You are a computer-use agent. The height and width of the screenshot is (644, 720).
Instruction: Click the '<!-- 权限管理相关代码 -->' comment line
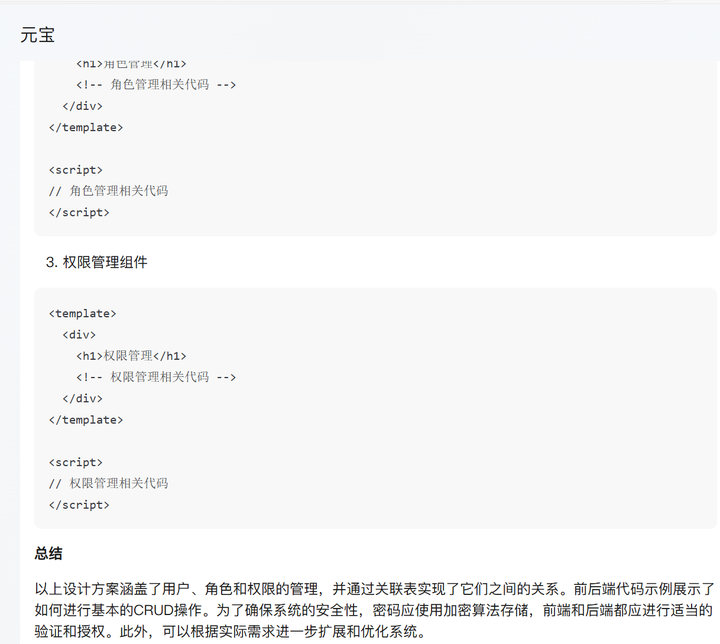pyautogui.click(x=156, y=377)
